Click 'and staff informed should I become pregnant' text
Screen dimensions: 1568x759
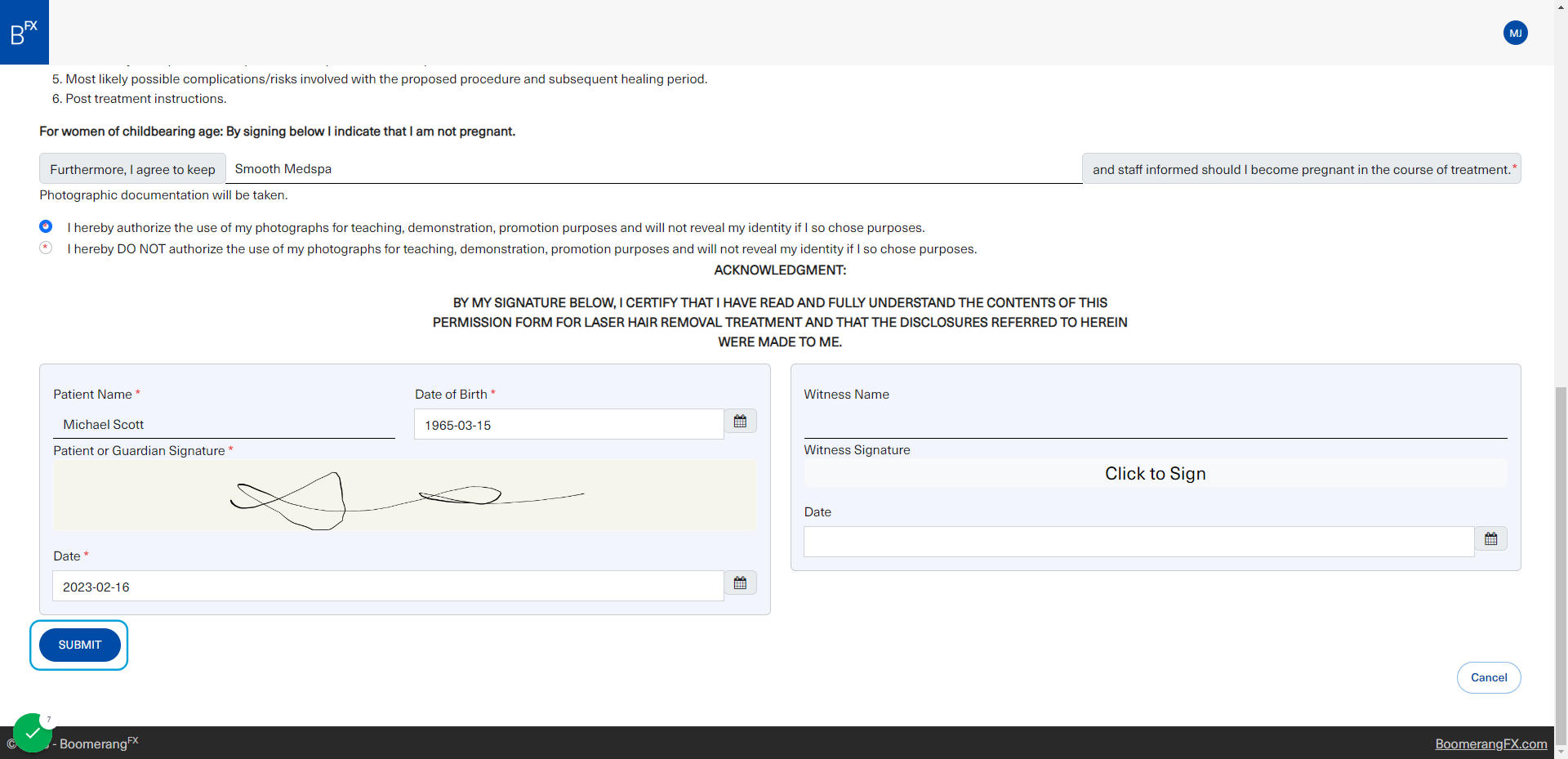click(x=1302, y=169)
